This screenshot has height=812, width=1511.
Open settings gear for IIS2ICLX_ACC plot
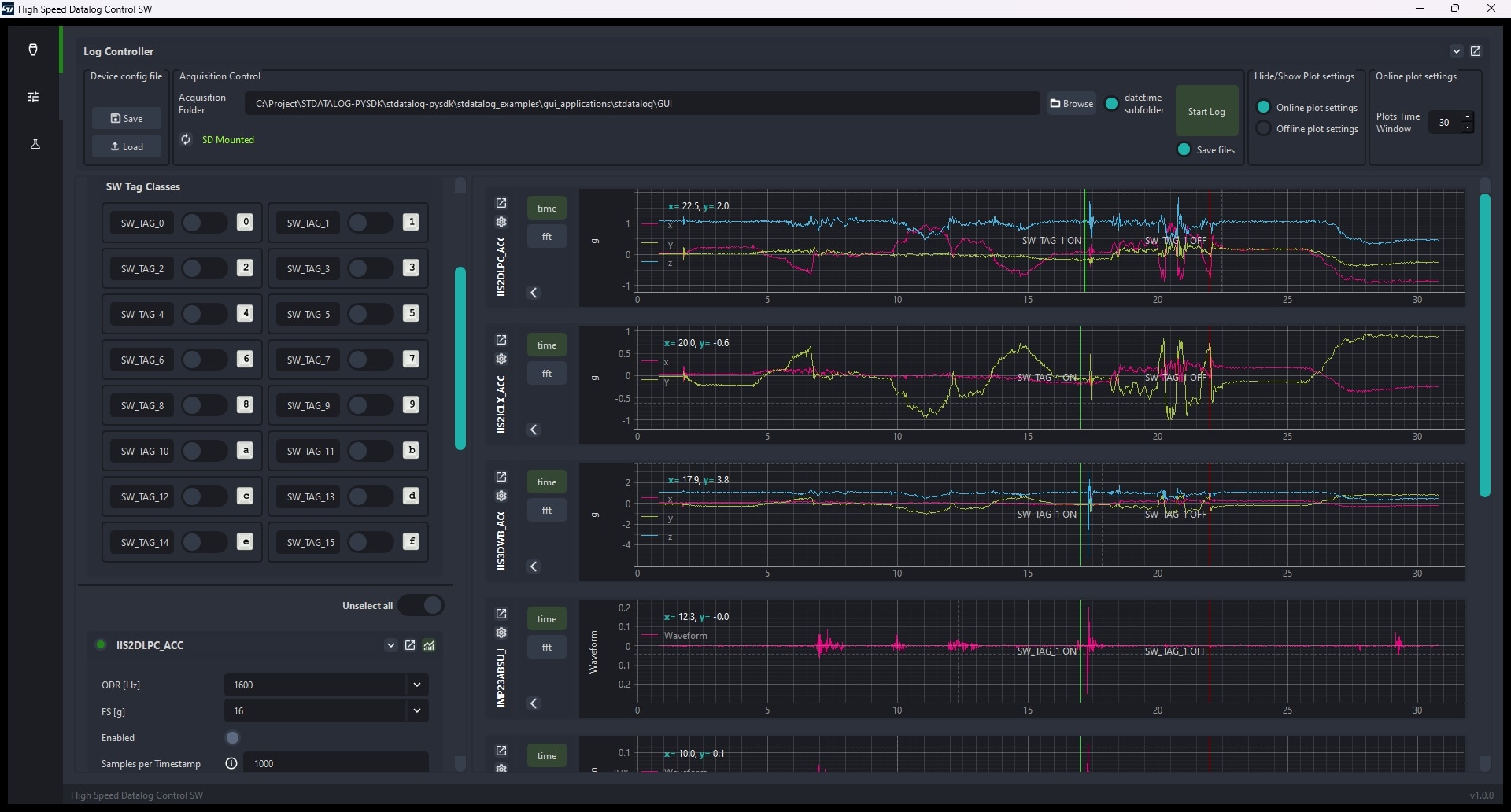pos(501,359)
